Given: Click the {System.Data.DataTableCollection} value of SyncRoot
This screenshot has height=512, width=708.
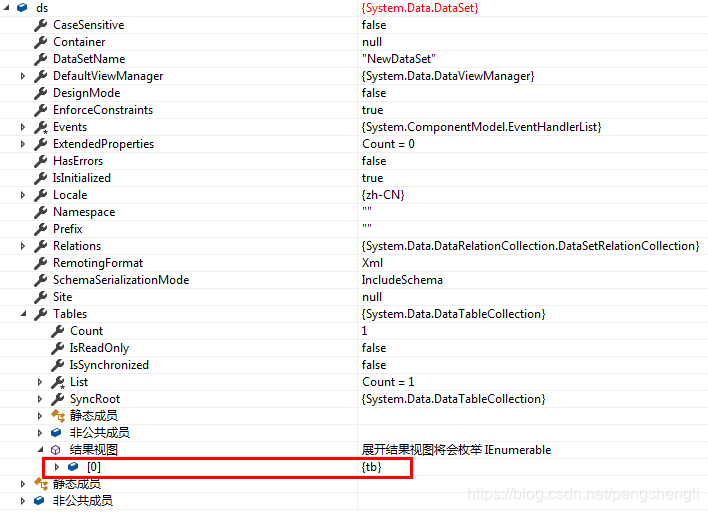Looking at the screenshot, I should click(453, 399).
